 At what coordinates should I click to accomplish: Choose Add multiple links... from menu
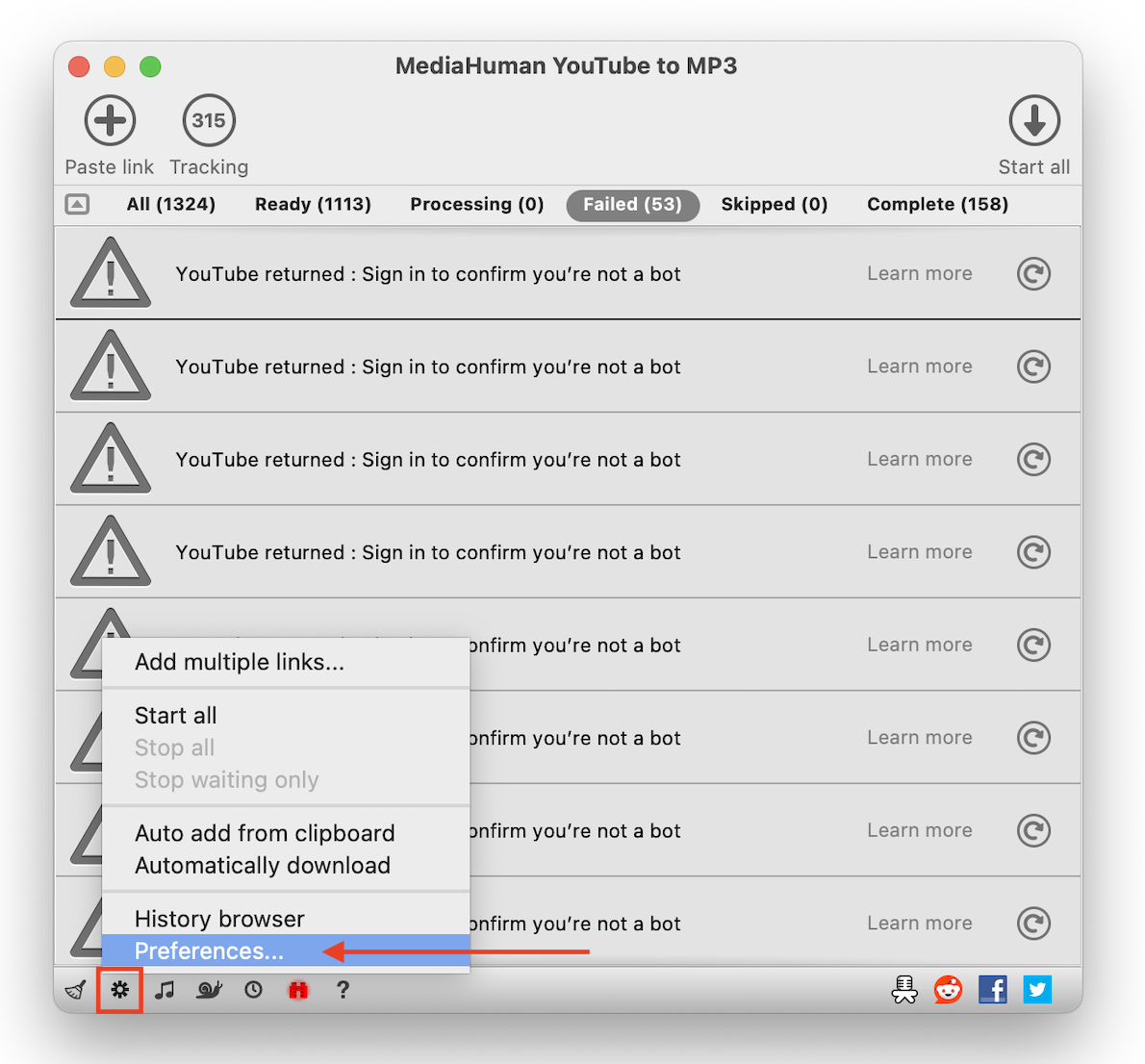[286, 662]
